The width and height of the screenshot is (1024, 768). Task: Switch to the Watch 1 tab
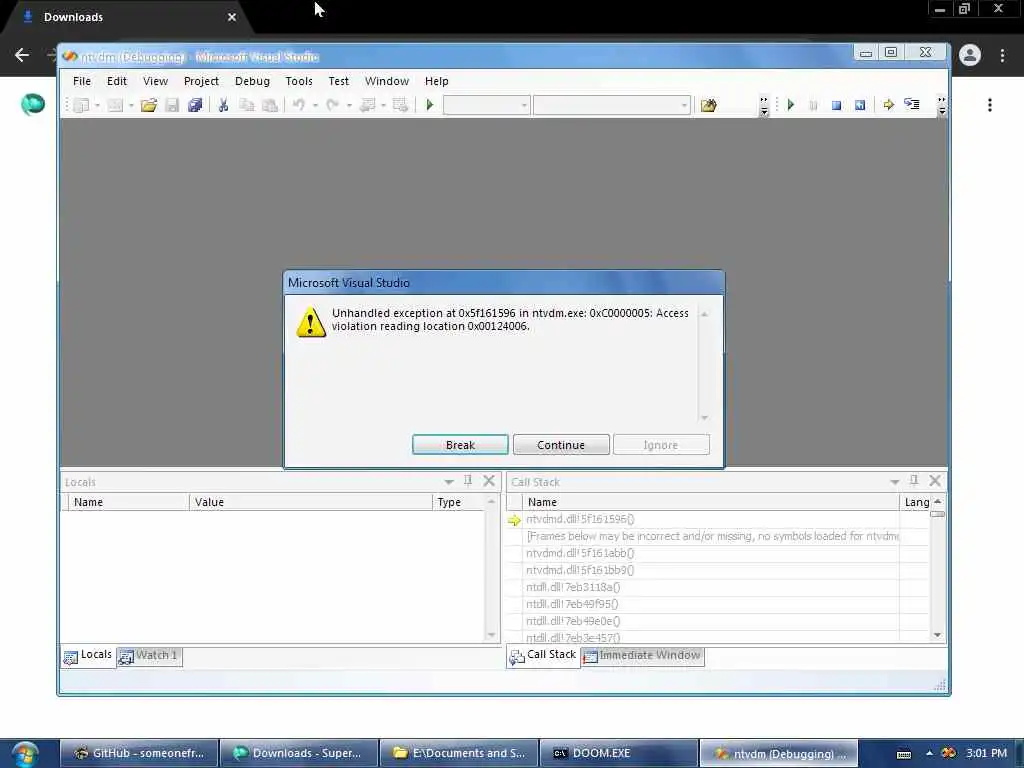pyautogui.click(x=150, y=656)
